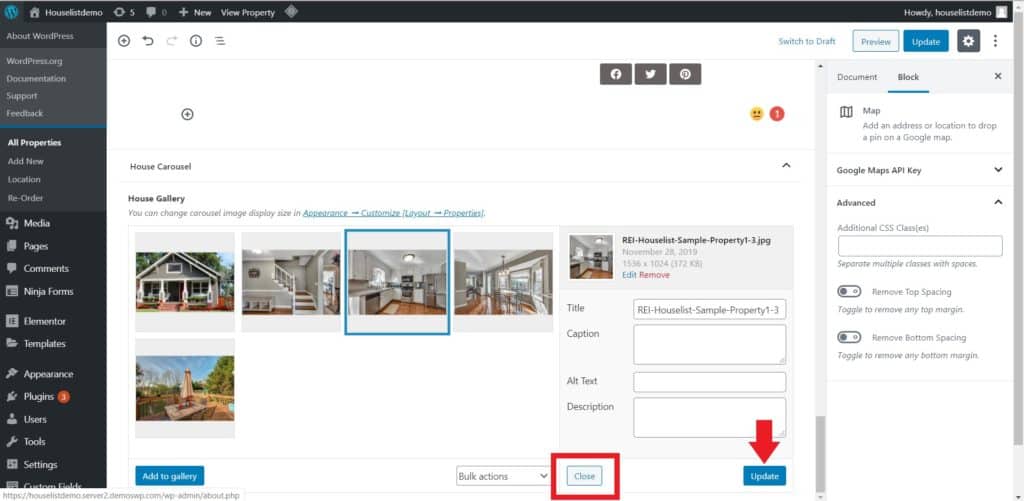Click the Redo arrow
This screenshot has width=1024, height=501.
pos(172,40)
